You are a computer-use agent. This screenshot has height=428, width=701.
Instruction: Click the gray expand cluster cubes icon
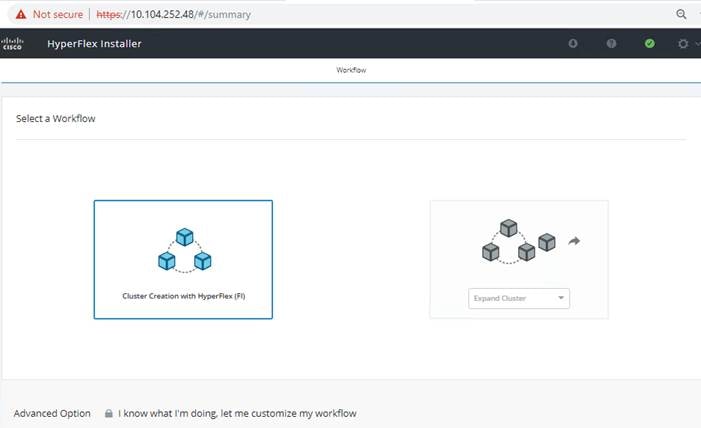519,242
